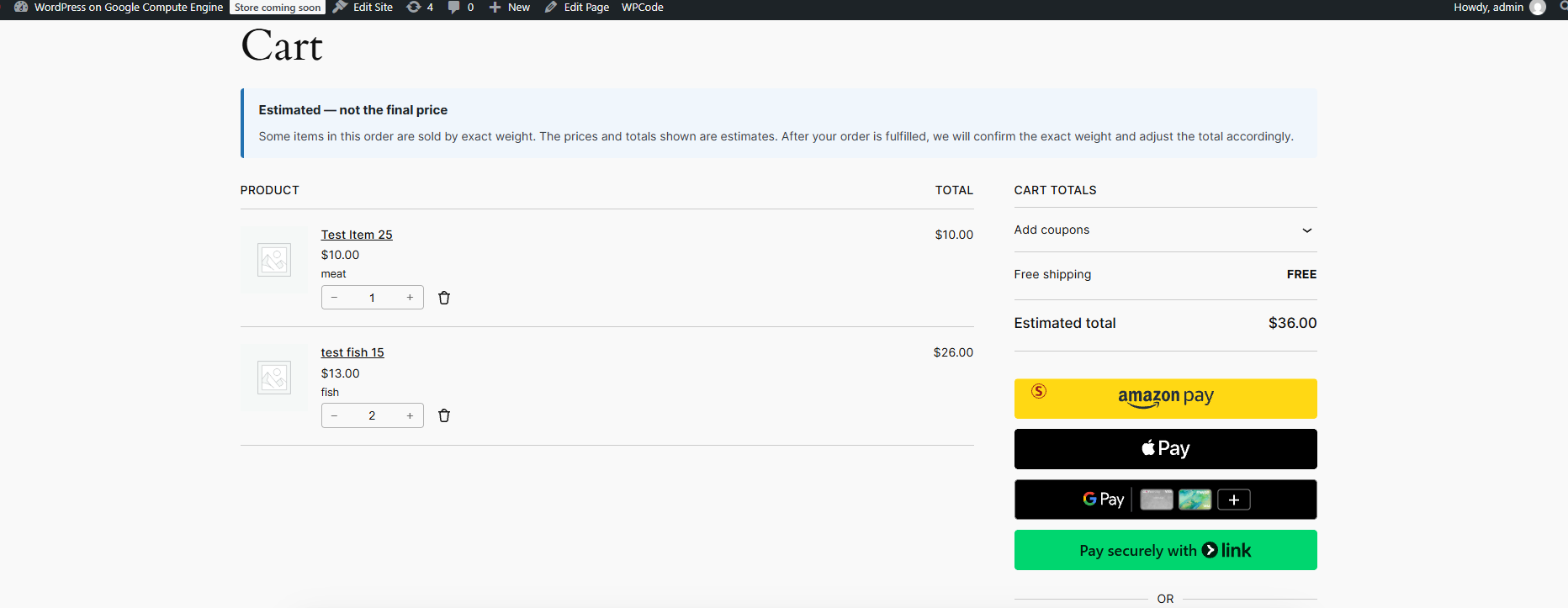Image resolution: width=1568 pixels, height=608 pixels.
Task: Increase test fish 15 quantity
Action: [x=410, y=415]
